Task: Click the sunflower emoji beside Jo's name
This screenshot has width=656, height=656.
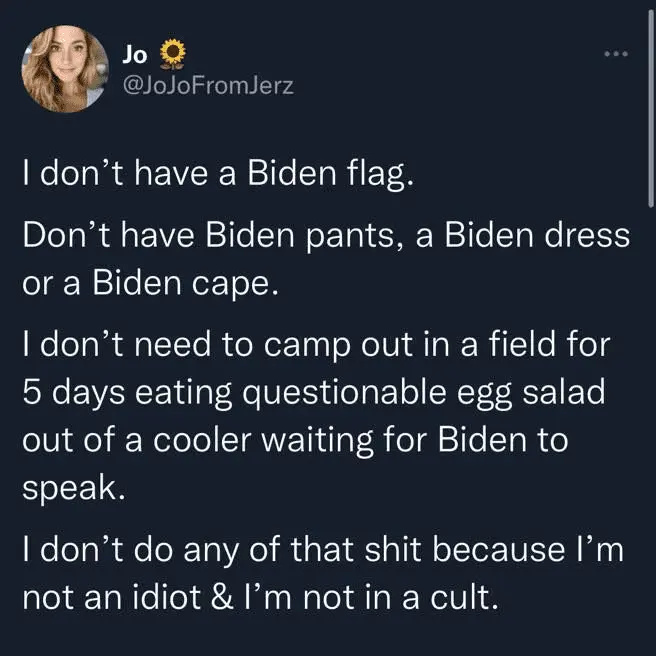Action: click(173, 53)
